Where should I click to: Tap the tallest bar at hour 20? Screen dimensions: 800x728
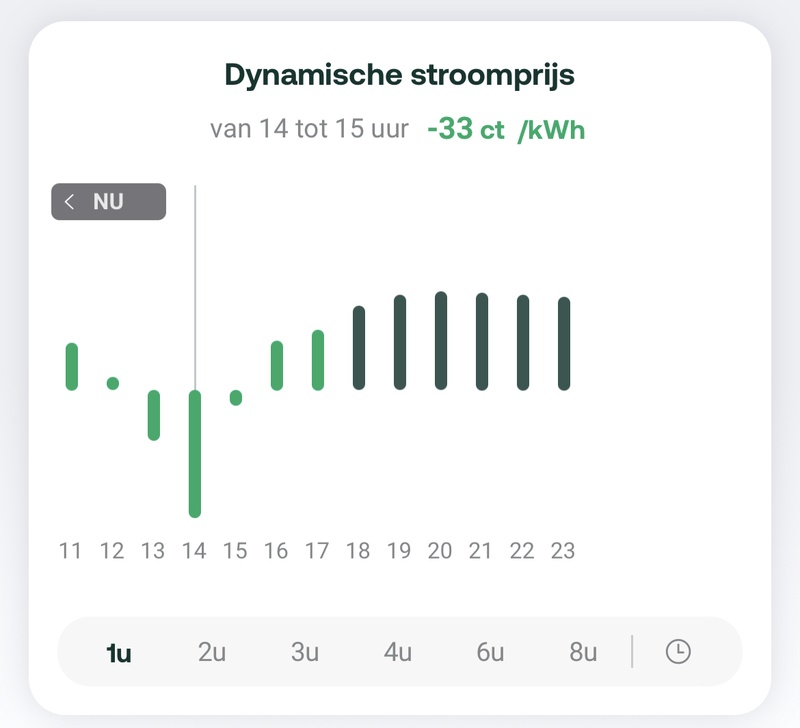coord(441,340)
